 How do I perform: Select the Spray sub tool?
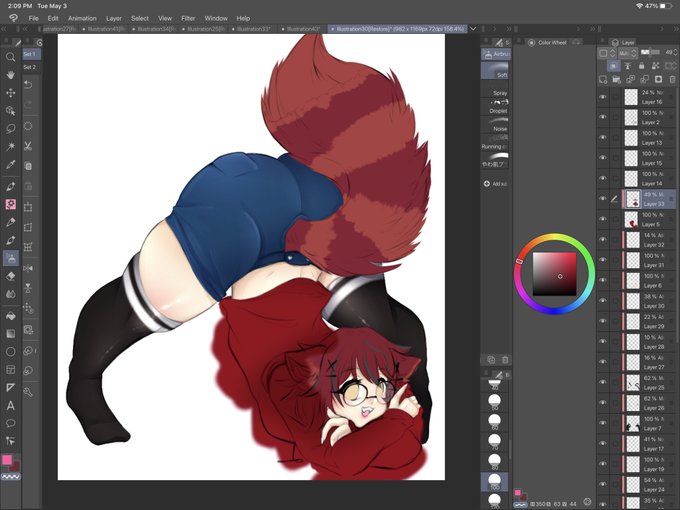[x=496, y=89]
